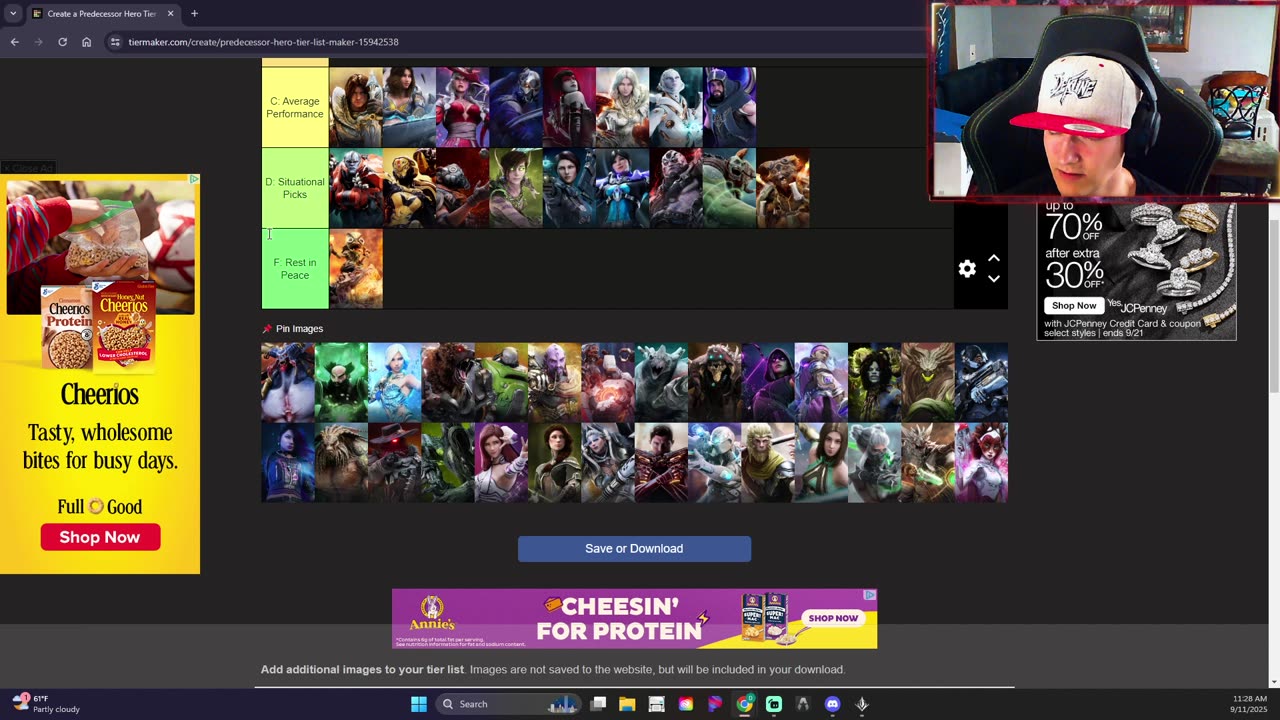This screenshot has height=720, width=1280.
Task: Open the Windows Start menu
Action: coord(419,704)
